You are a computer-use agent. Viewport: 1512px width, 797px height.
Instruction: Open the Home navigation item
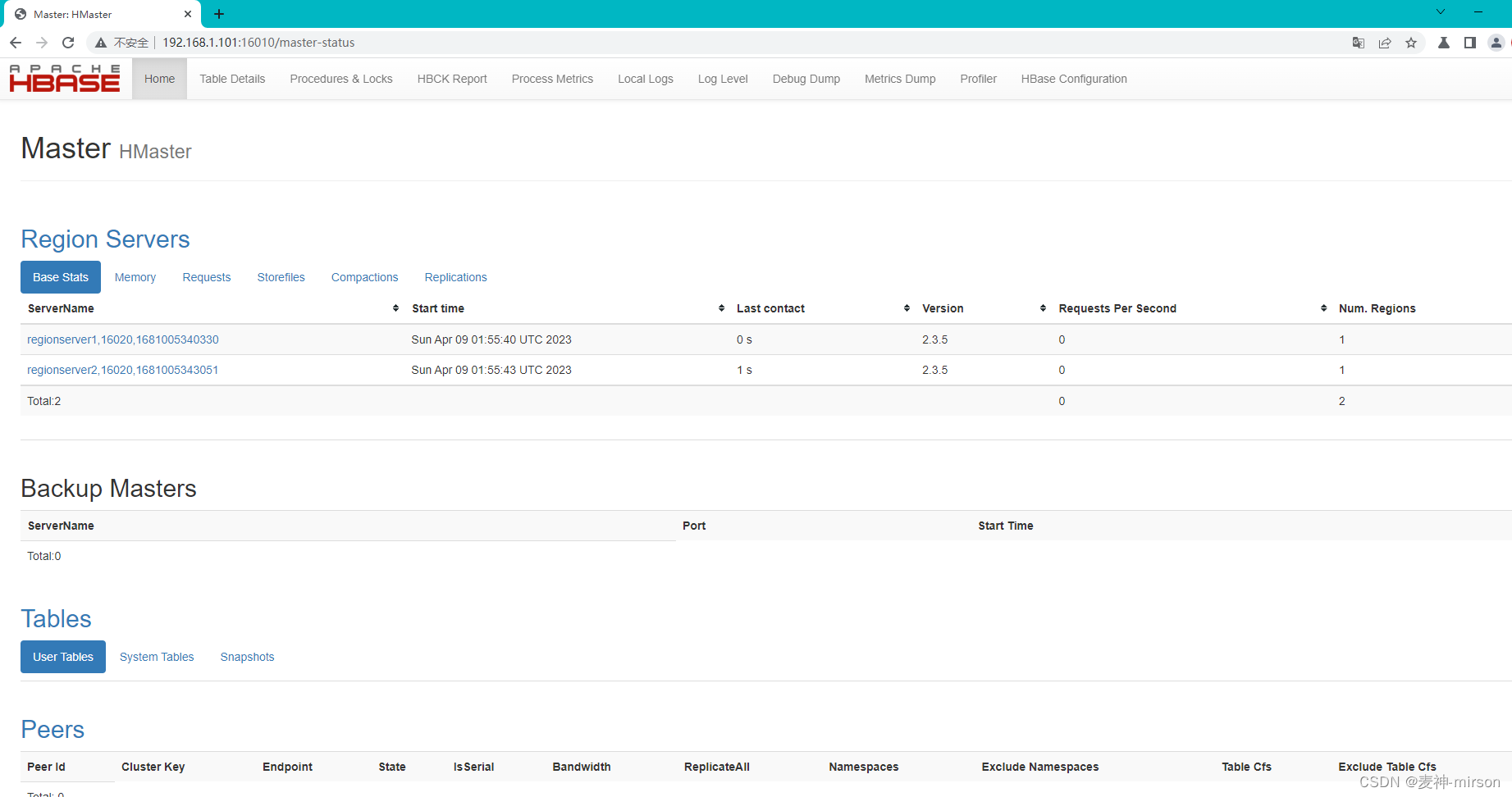[x=159, y=79]
